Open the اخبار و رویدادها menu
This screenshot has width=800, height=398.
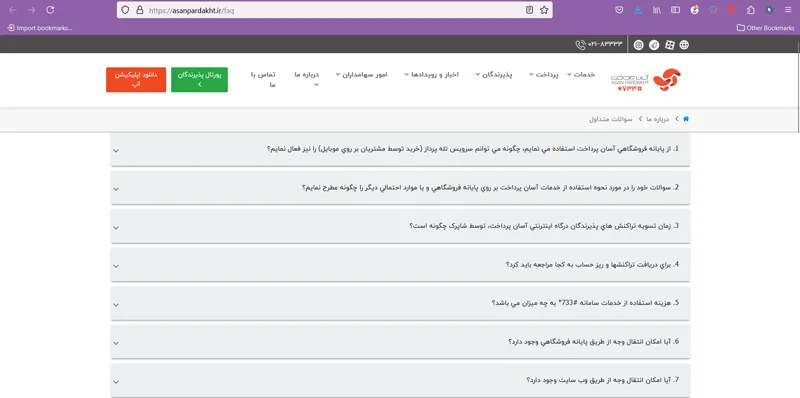pos(431,74)
